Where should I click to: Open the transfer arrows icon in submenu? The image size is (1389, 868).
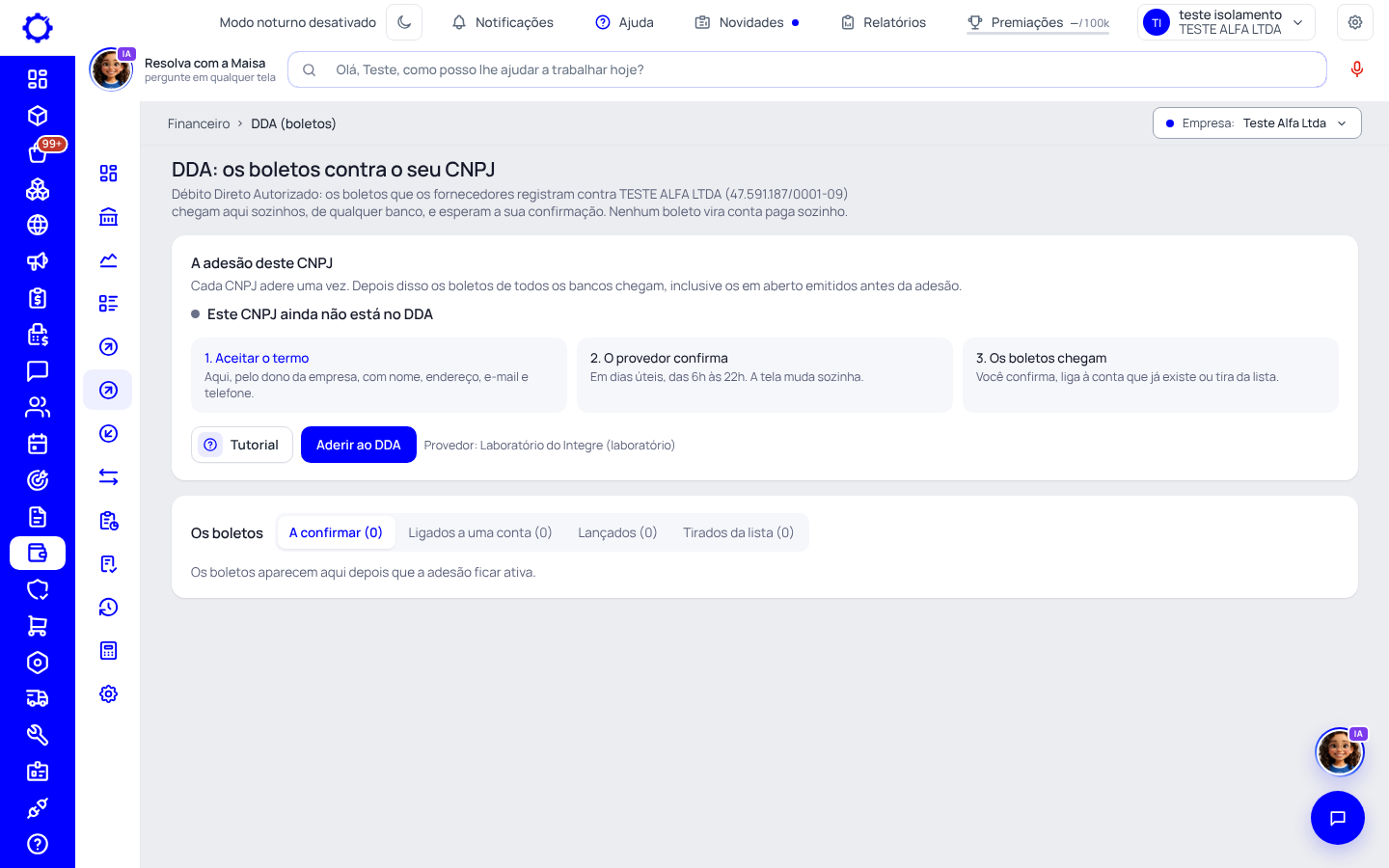click(108, 477)
